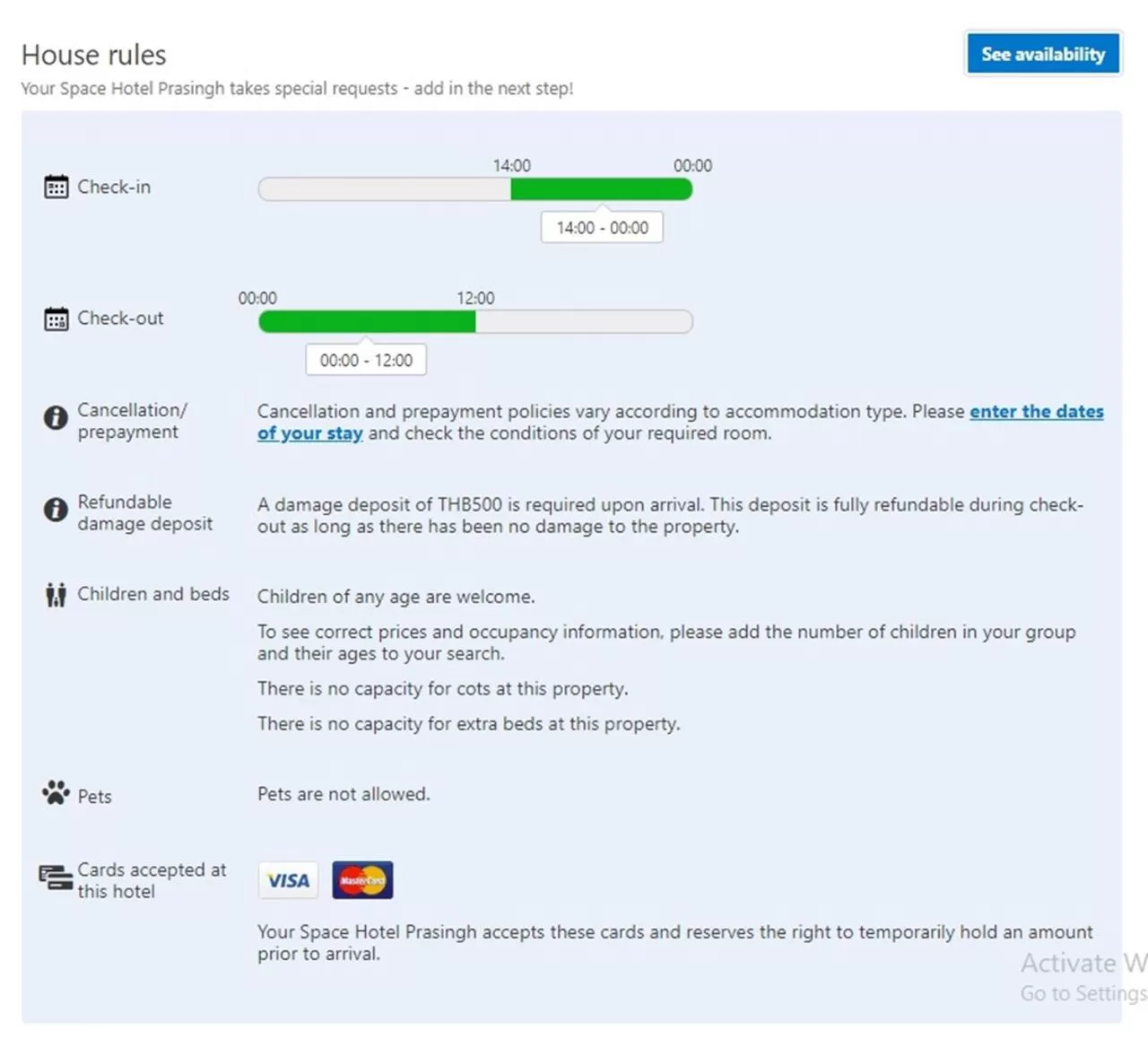This screenshot has width=1148, height=1048.
Task: Click the MasterCard logo
Action: pos(362,880)
